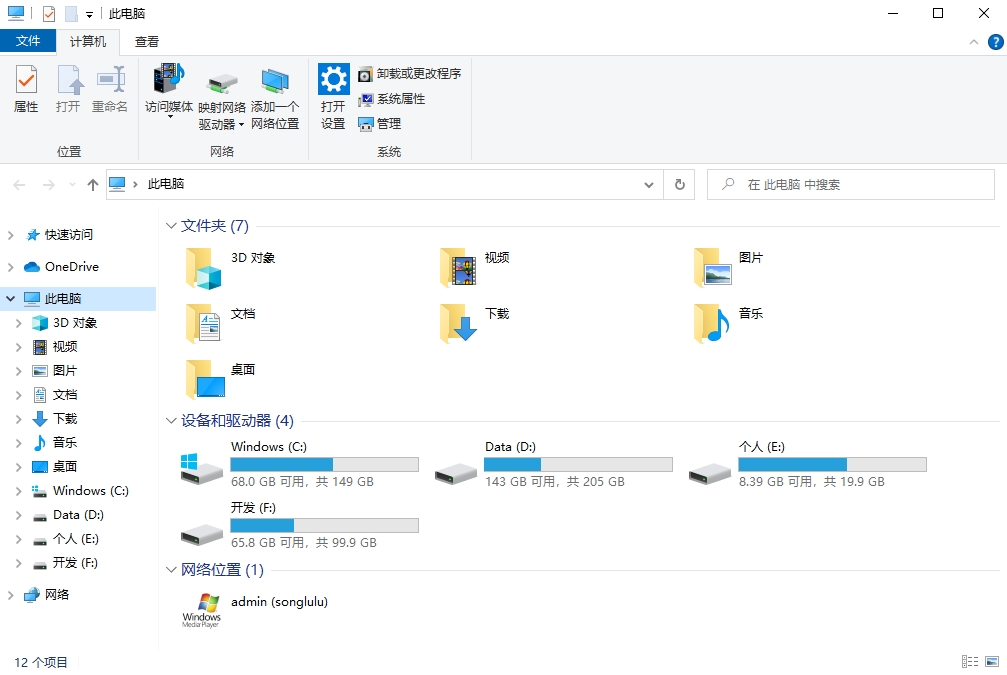Open the address bar history dropdown
The image size is (1007, 675).
point(649,185)
